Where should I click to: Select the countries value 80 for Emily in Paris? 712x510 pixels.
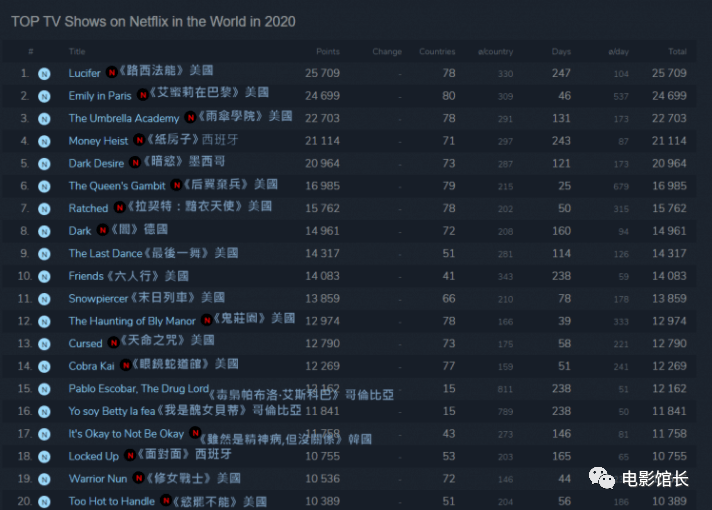pyautogui.click(x=449, y=96)
